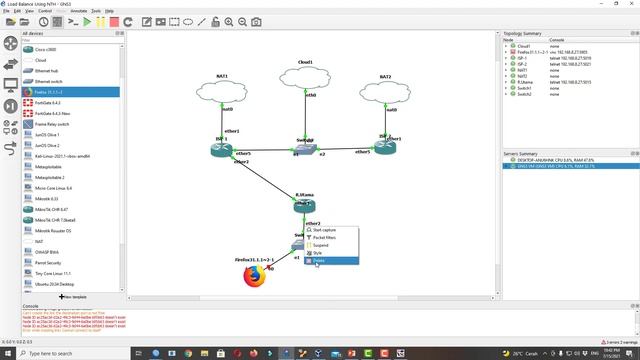Open the Tools menu
The width and height of the screenshot is (640, 360).
(96, 11)
